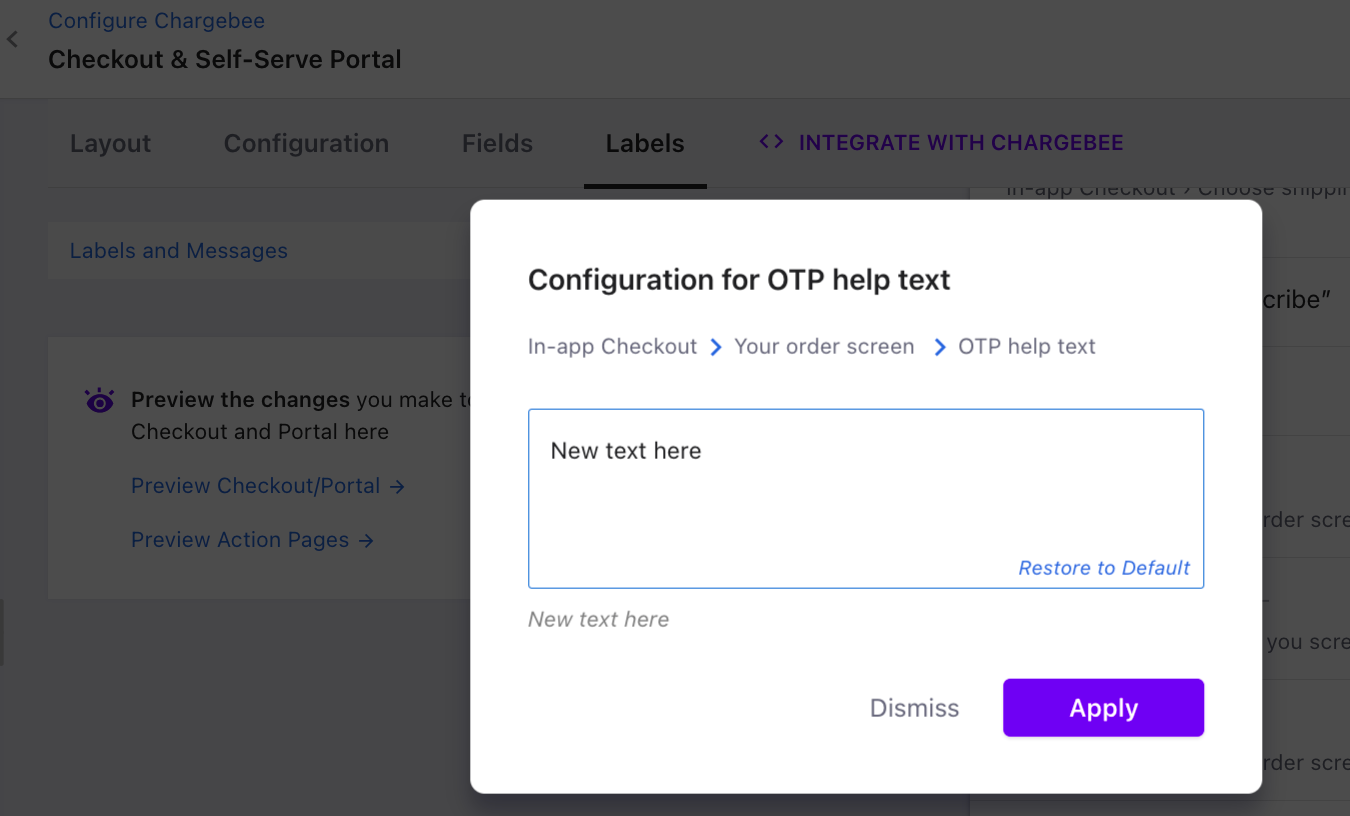Select Labels and Messages item
The image size is (1350, 816).
(x=178, y=251)
